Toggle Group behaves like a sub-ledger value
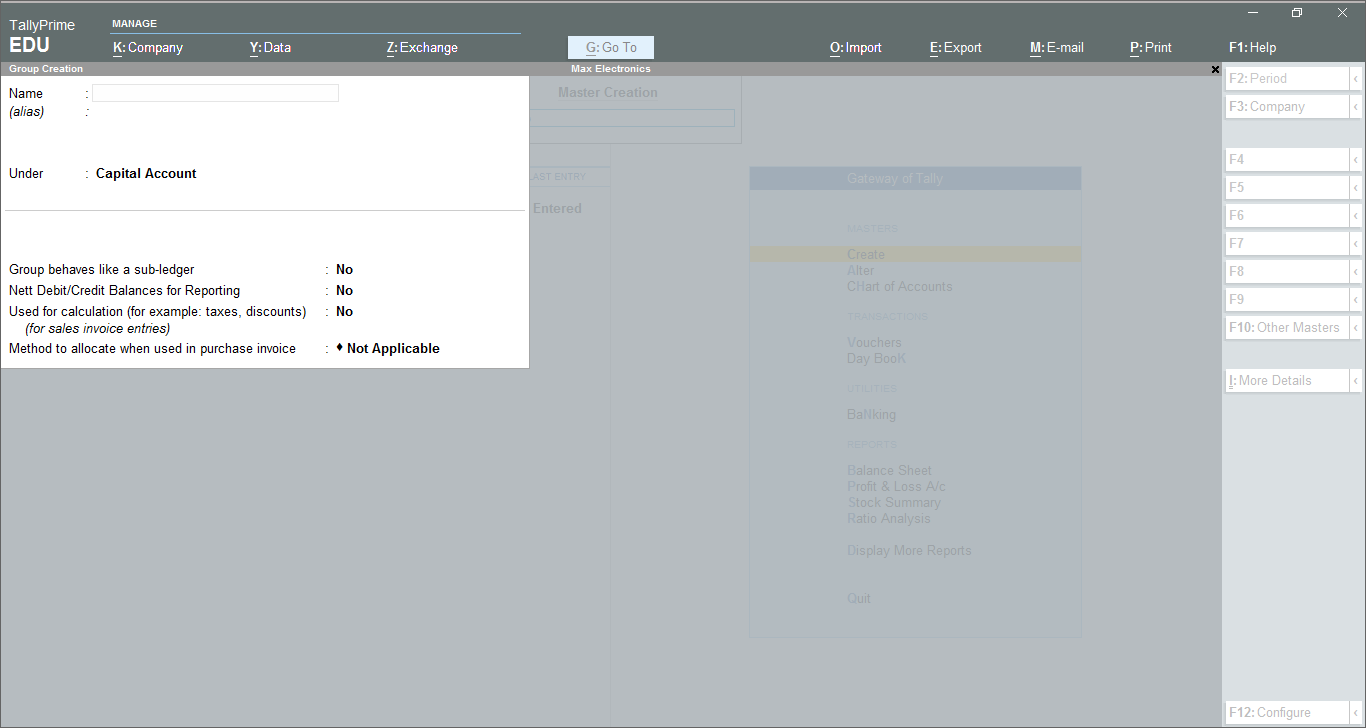The height and width of the screenshot is (728, 1366). 344,269
